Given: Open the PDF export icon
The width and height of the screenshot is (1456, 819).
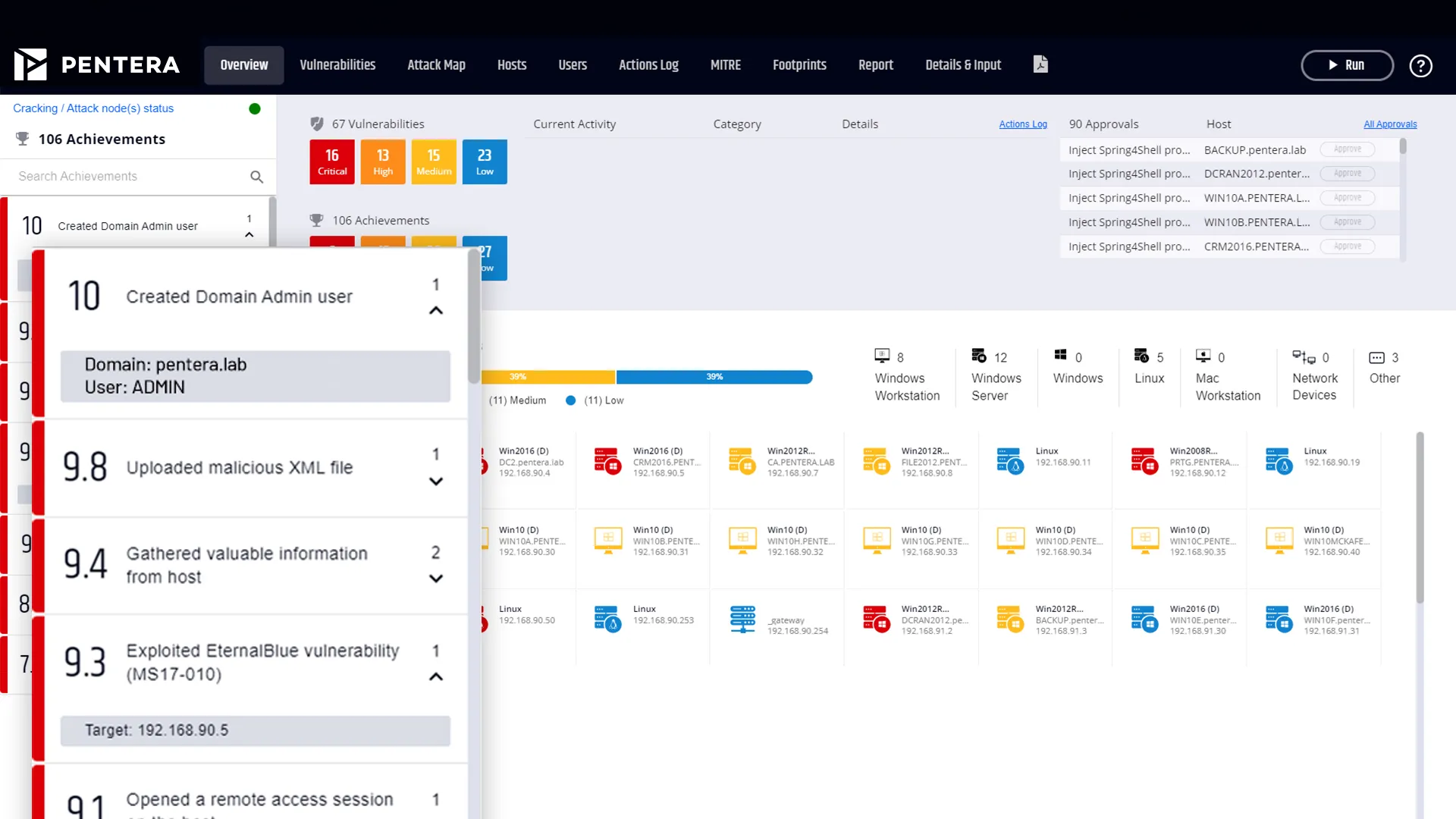Looking at the screenshot, I should coord(1040,64).
